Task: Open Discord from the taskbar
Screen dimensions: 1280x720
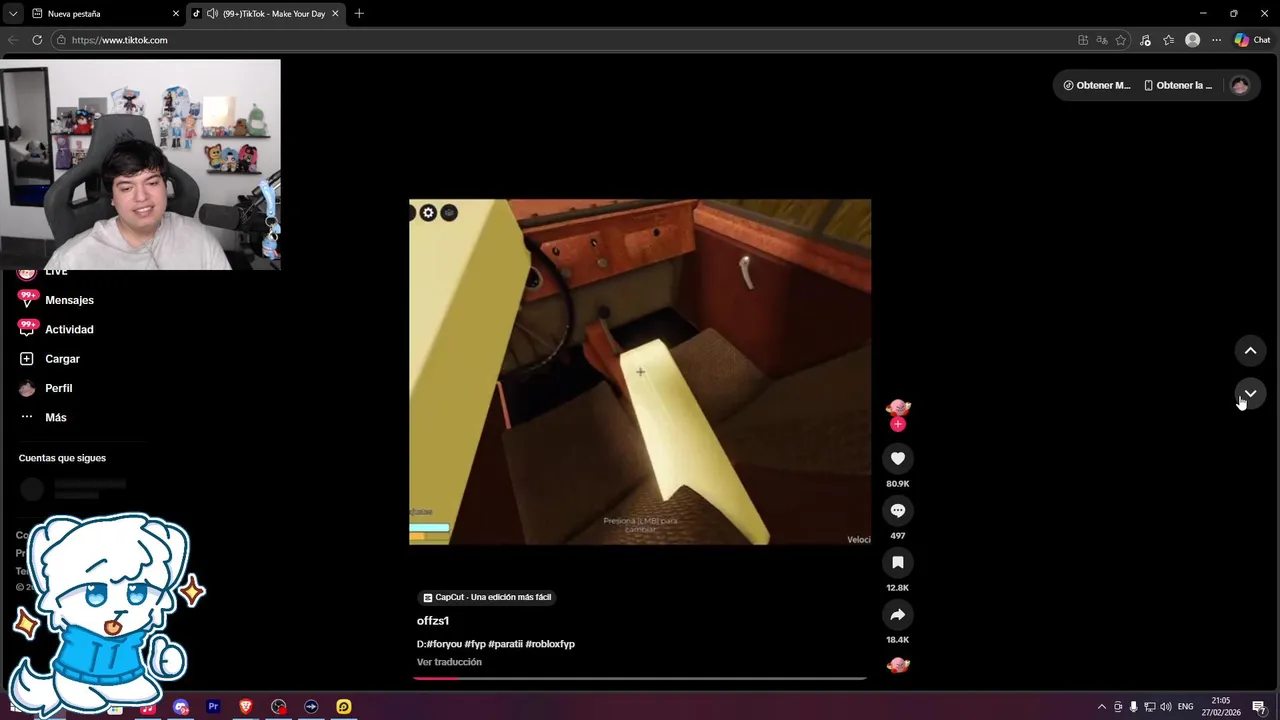Action: [181, 707]
